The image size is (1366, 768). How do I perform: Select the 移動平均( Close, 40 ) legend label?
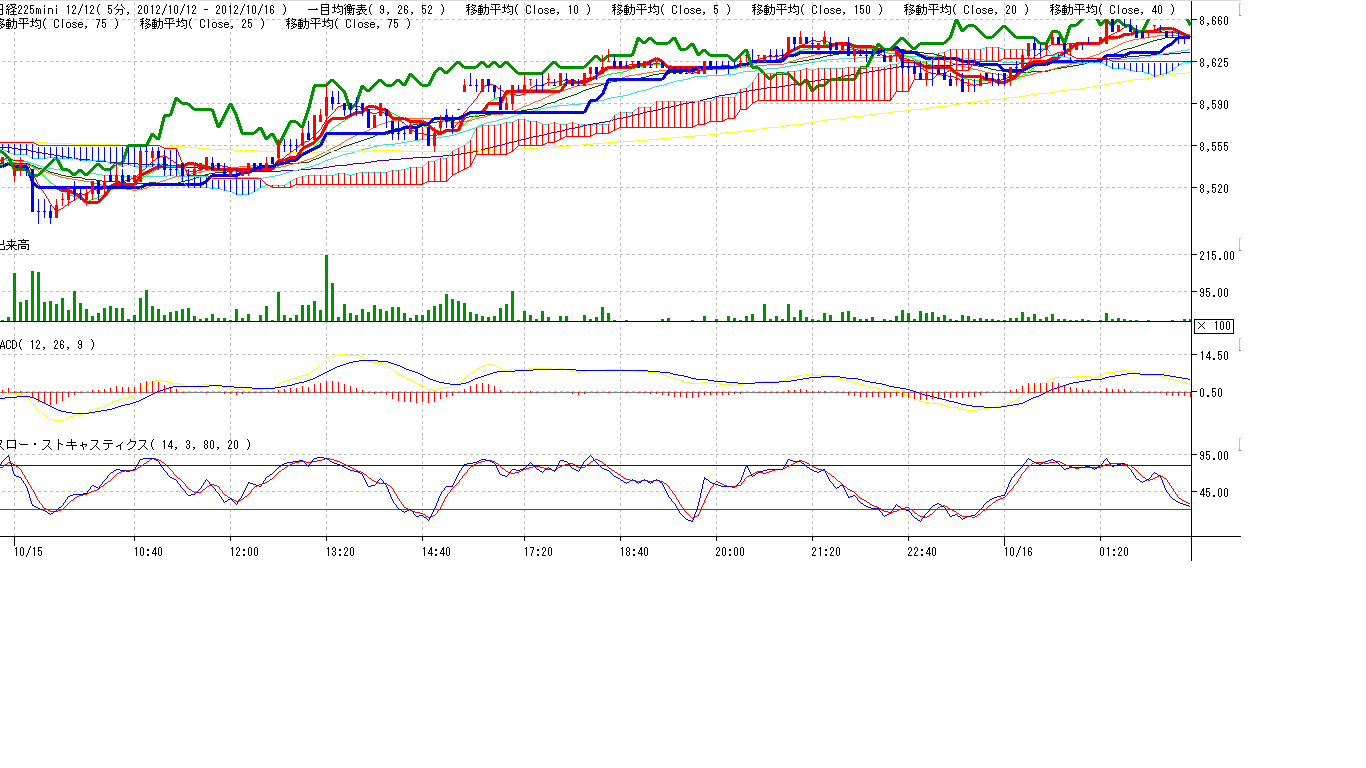coord(1112,9)
